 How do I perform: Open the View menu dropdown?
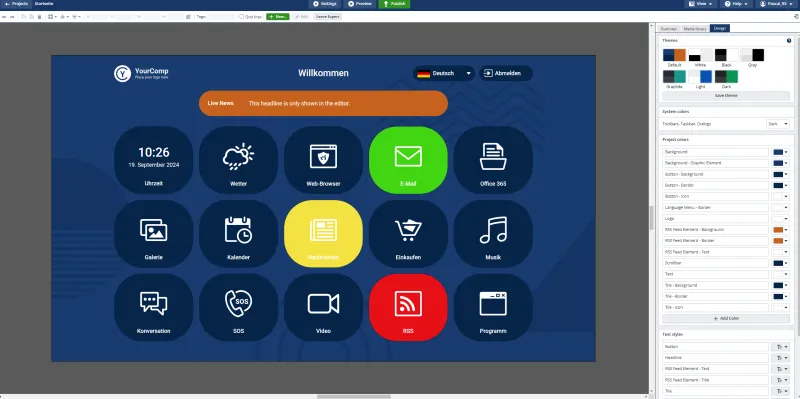[701, 4]
